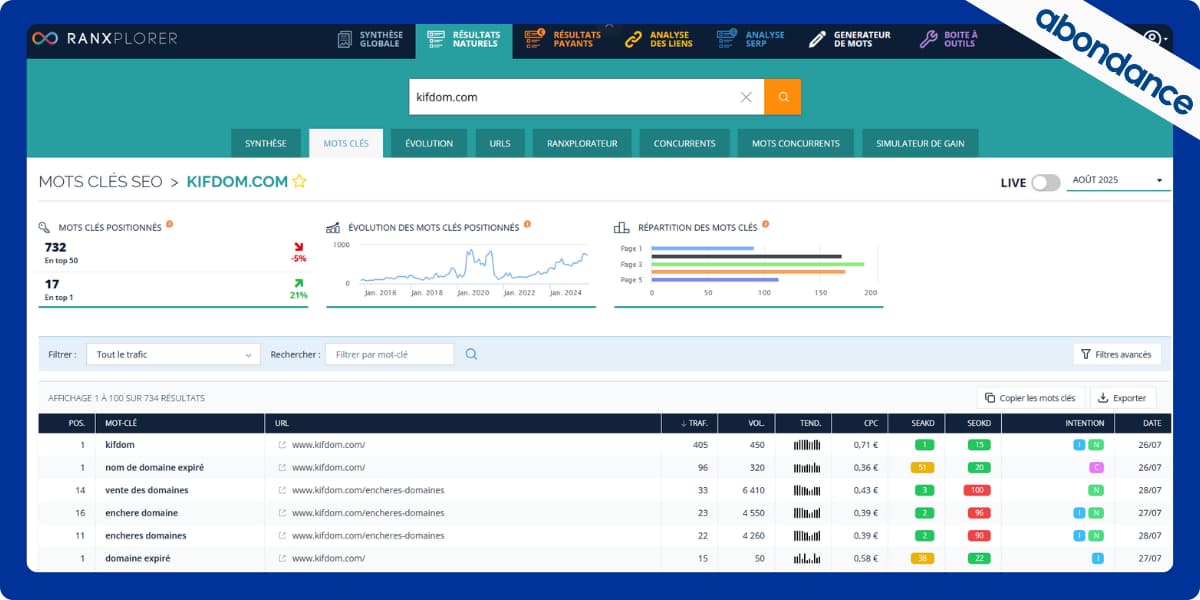Open Boîte à Outils in top navigation

[x=950, y=39]
